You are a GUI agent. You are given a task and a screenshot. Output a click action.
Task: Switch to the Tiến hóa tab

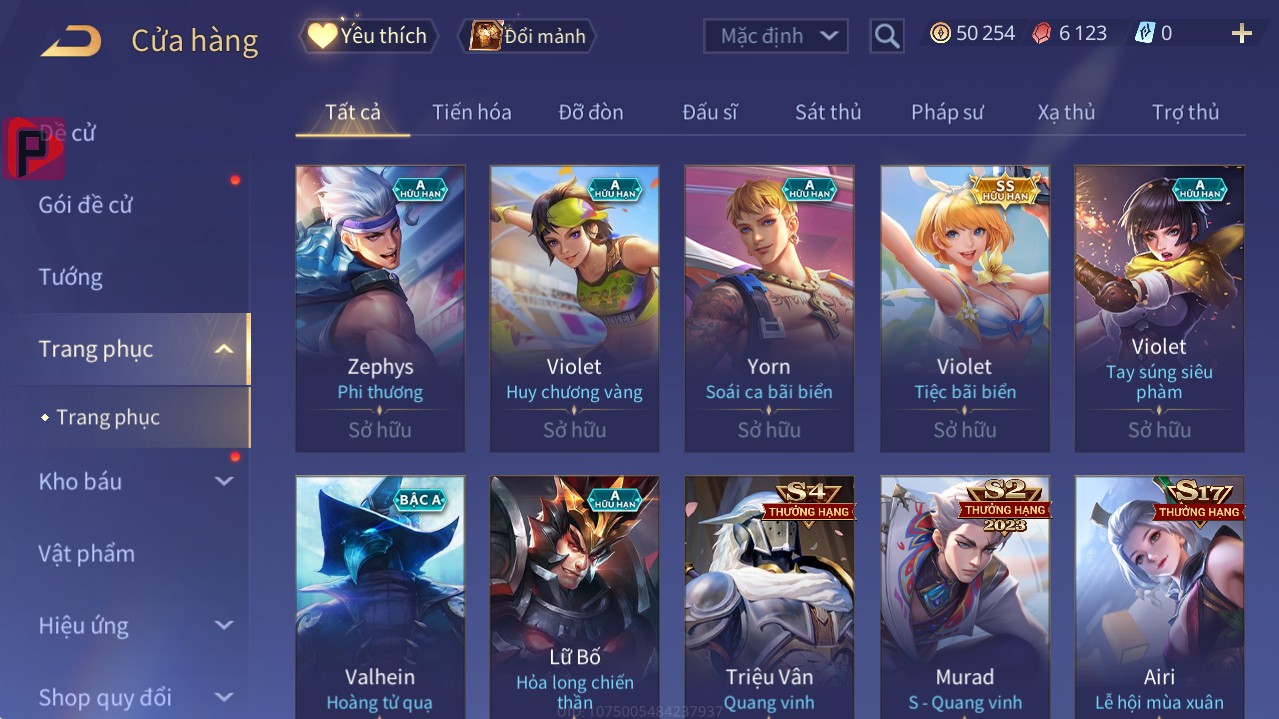[x=472, y=112]
